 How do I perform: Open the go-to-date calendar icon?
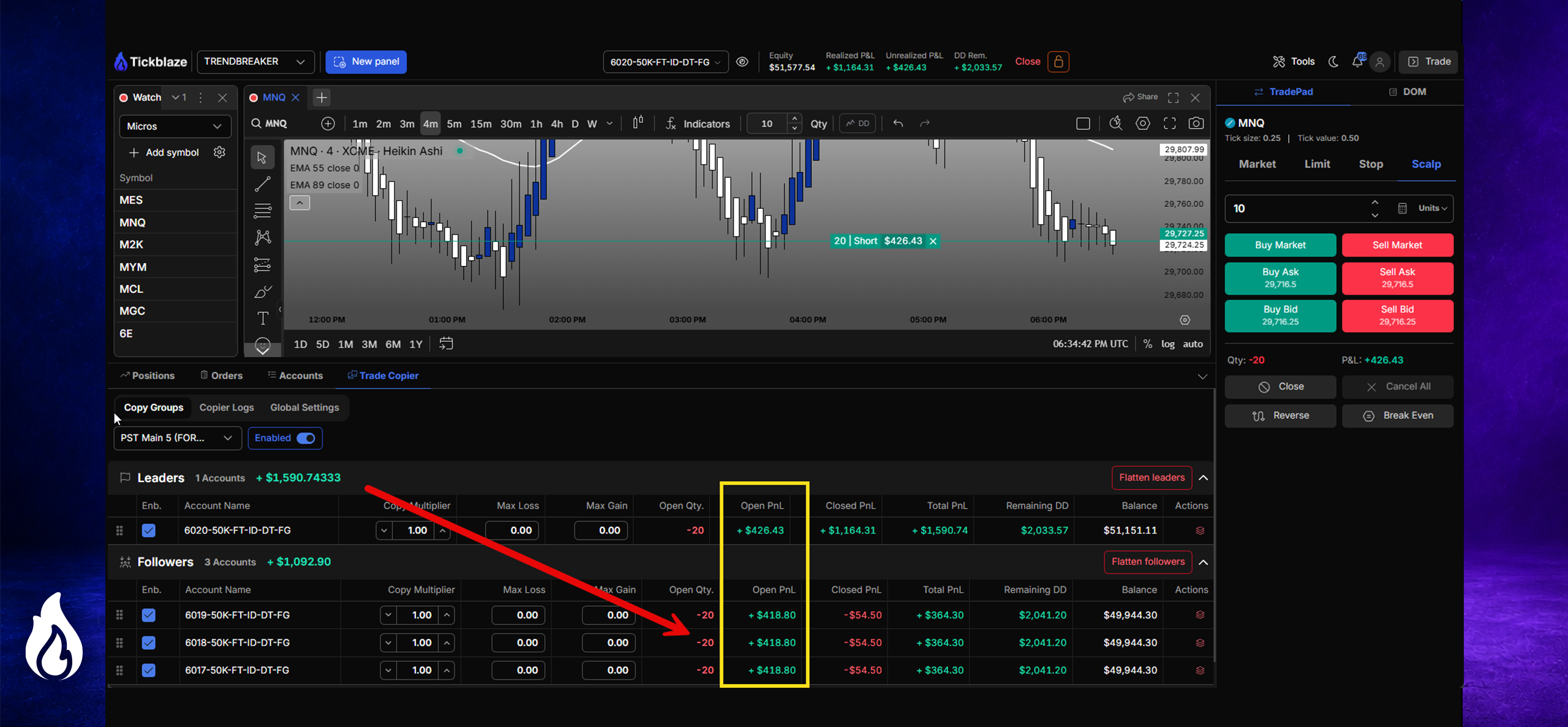tap(446, 344)
